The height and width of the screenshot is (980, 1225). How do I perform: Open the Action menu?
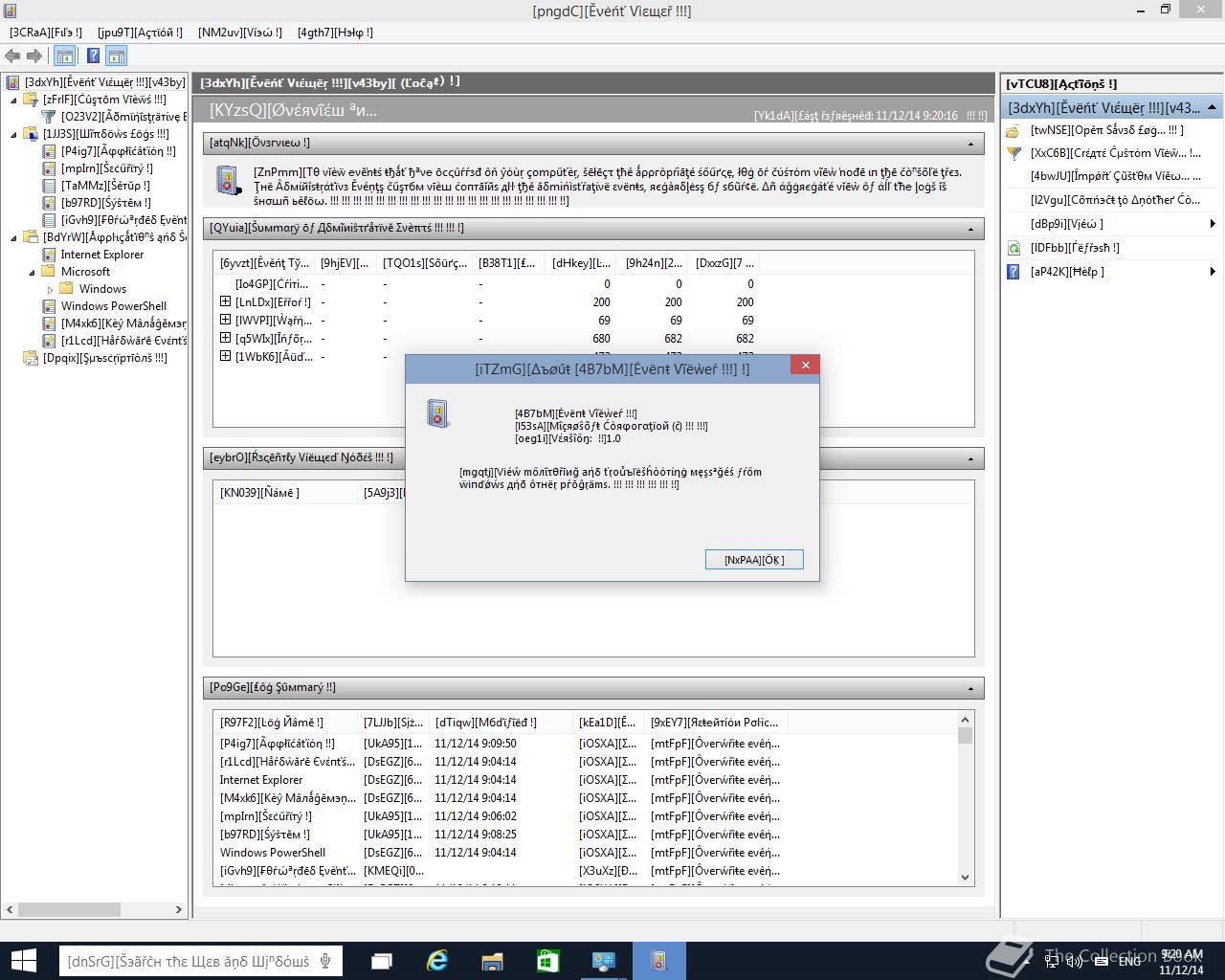[140, 32]
